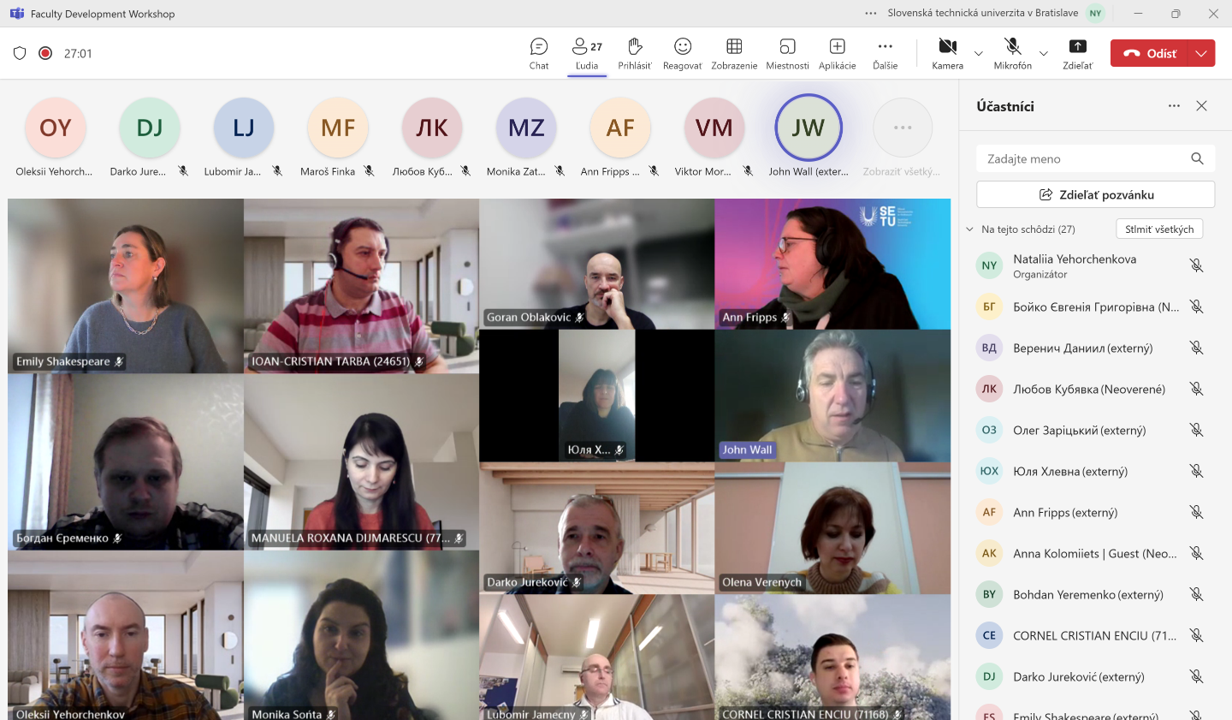Viewport: 1232px width, 720px height.
Task: Open Miestnosti breakout rooms
Action: [x=787, y=53]
